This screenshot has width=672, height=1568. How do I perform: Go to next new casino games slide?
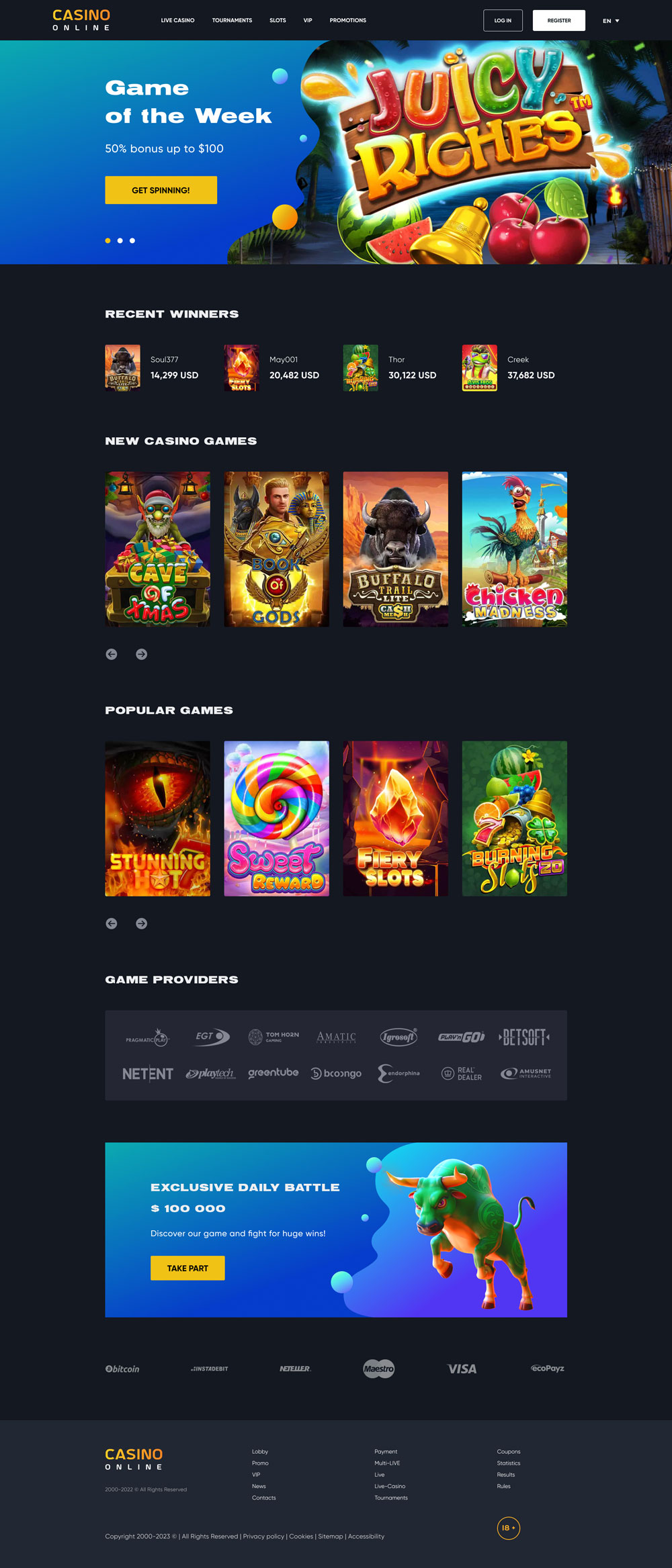pyautogui.click(x=141, y=654)
